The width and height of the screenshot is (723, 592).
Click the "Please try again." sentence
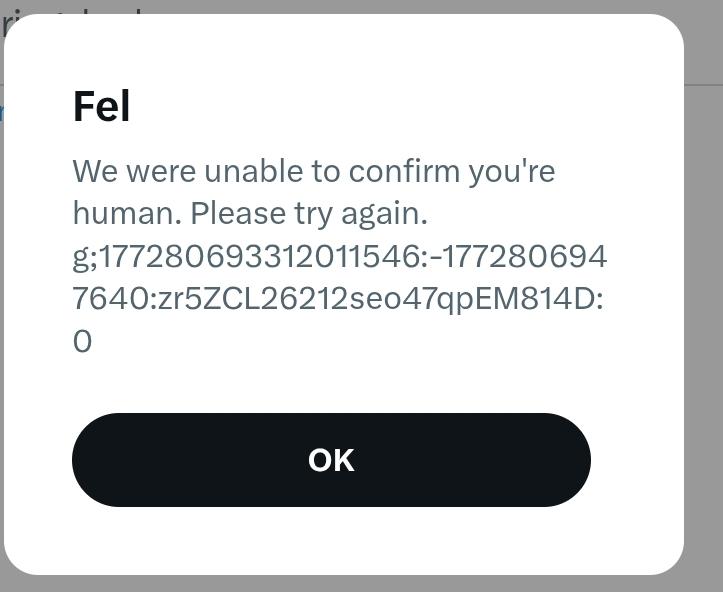coord(308,213)
